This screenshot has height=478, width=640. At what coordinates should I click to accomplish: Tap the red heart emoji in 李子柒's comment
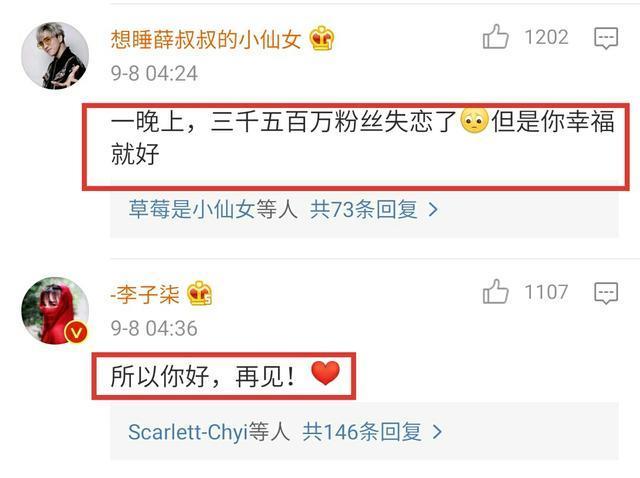click(325, 374)
